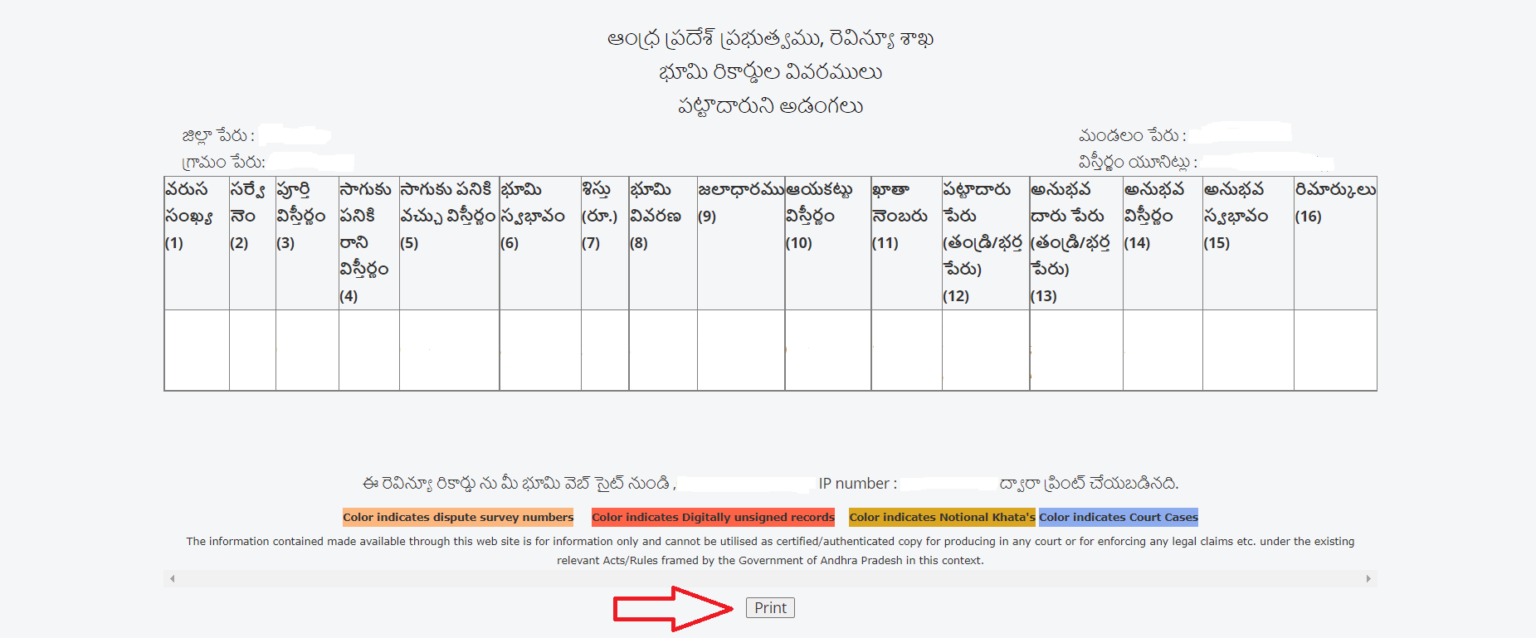Select the orange 'dispute survey numbers' legend swatch

(x=458, y=517)
